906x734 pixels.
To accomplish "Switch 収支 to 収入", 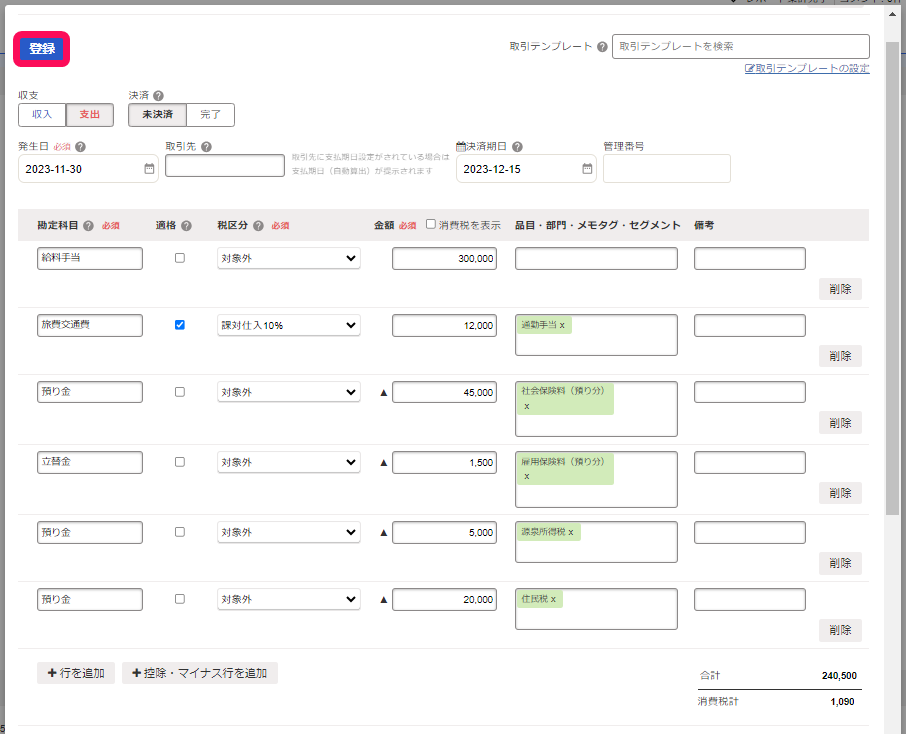I will point(42,115).
